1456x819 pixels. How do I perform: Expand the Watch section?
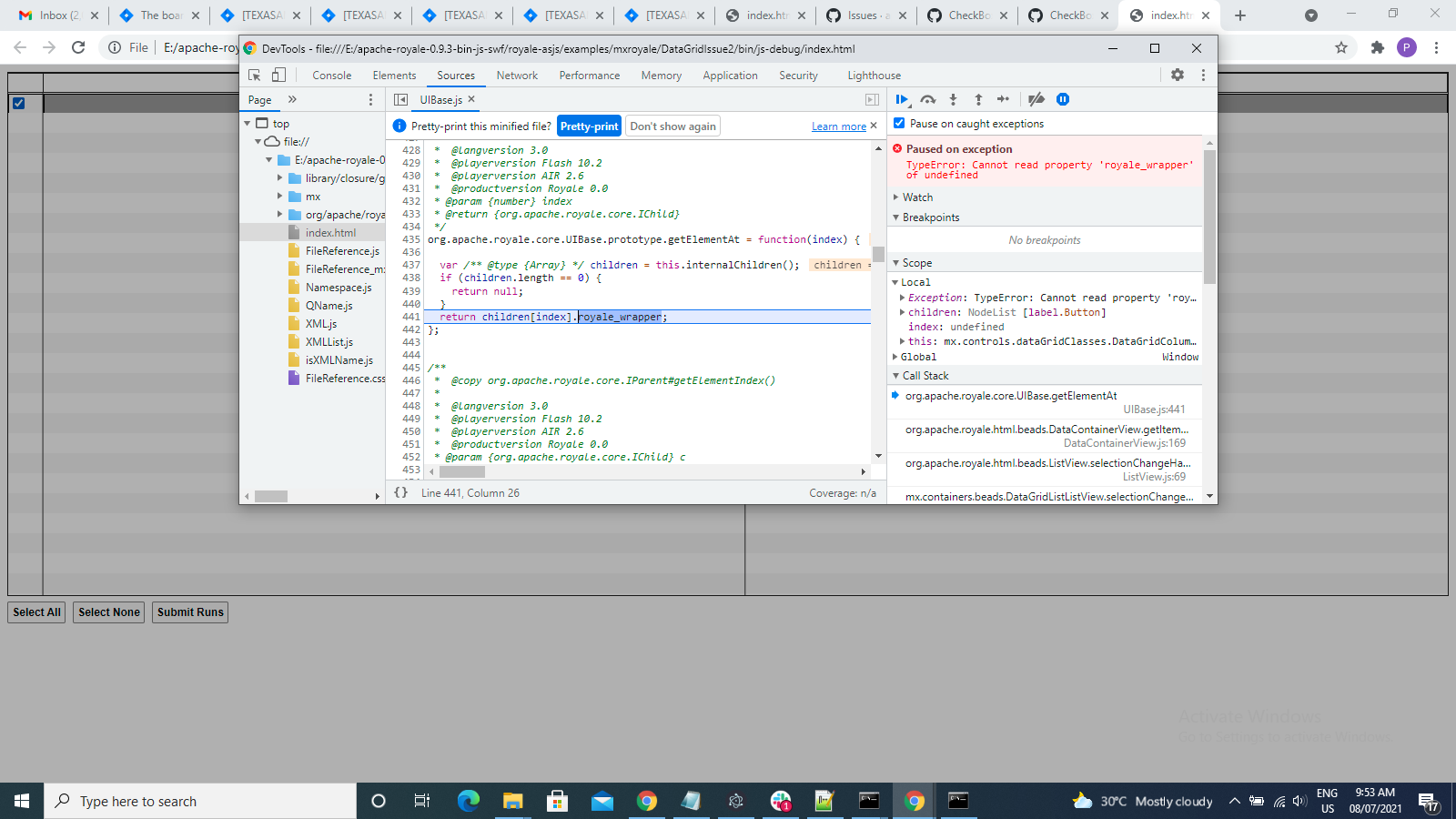click(896, 197)
